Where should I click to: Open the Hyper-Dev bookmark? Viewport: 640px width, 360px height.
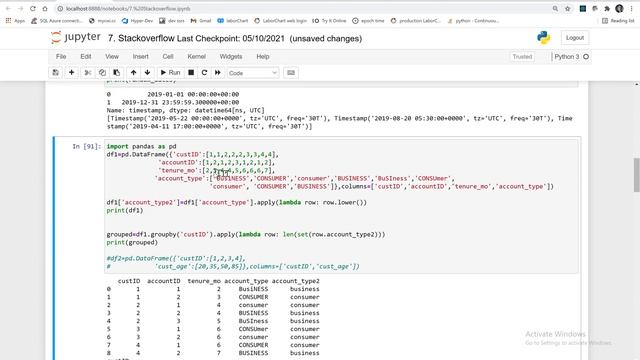point(137,20)
